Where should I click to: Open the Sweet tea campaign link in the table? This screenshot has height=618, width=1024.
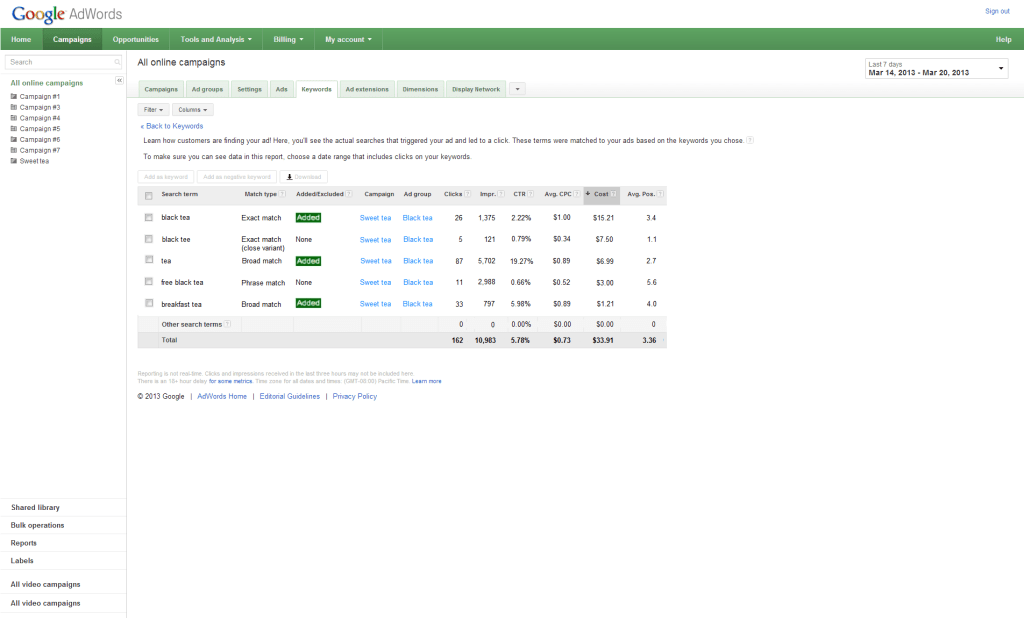click(x=375, y=217)
